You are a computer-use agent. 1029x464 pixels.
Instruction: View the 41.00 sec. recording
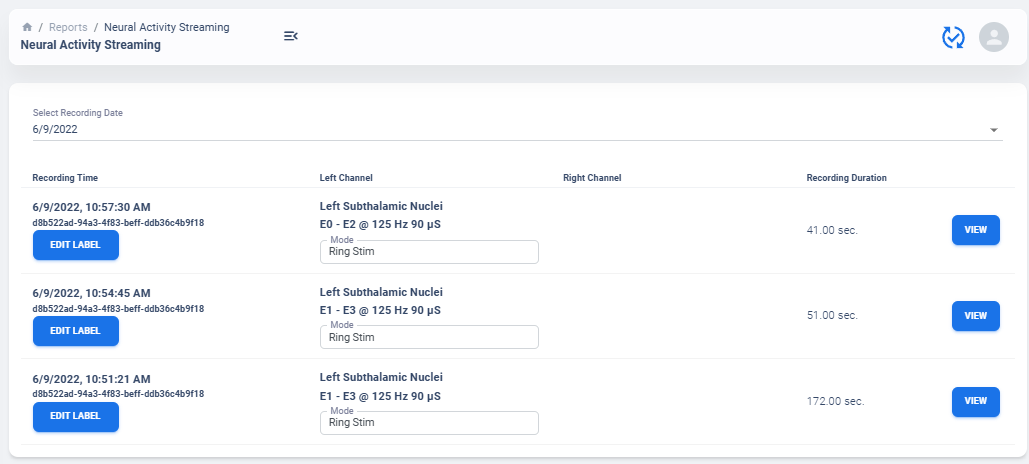(975, 230)
